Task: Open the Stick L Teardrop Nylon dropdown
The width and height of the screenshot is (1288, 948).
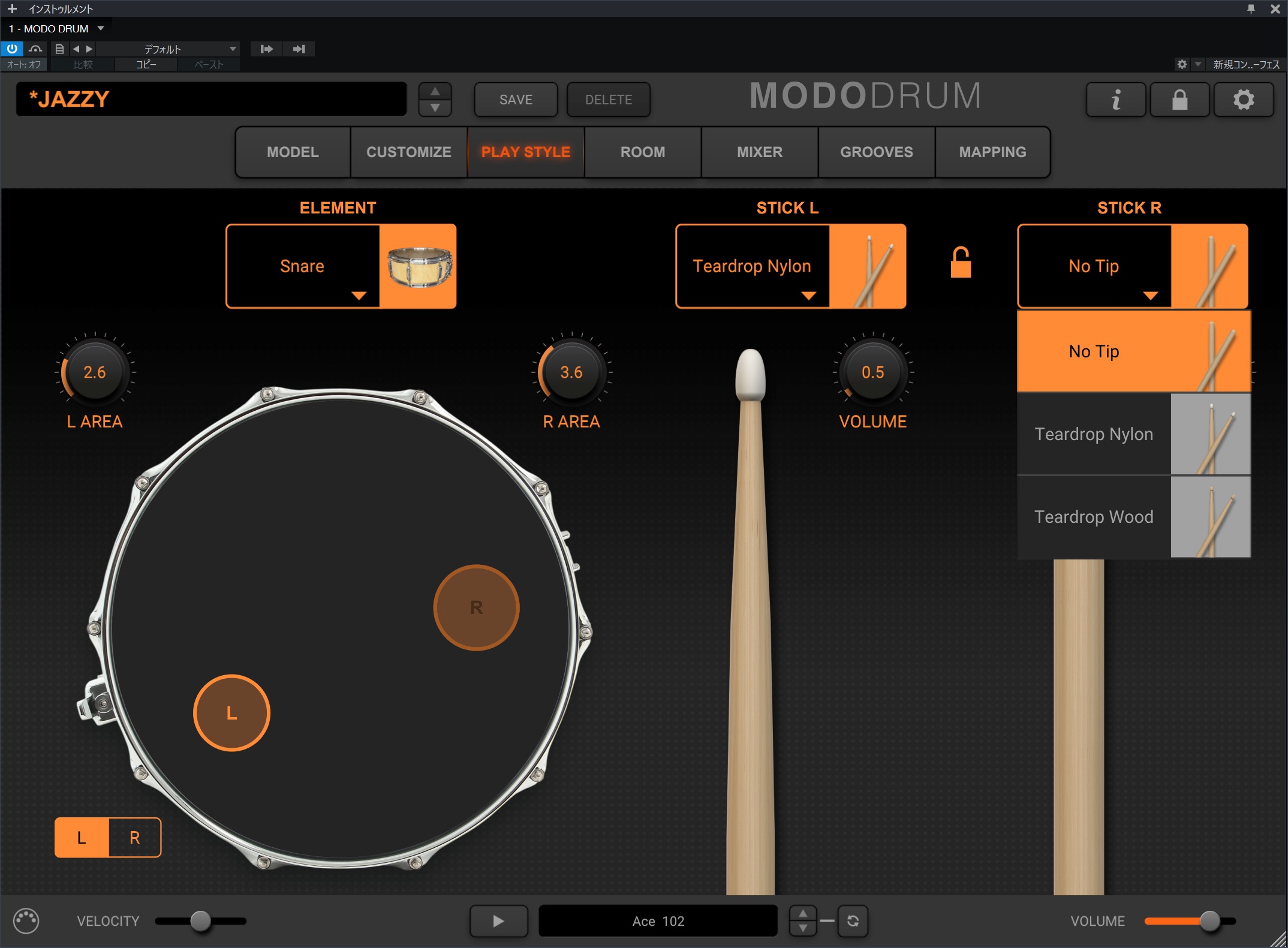Action: pyautogui.click(x=752, y=266)
